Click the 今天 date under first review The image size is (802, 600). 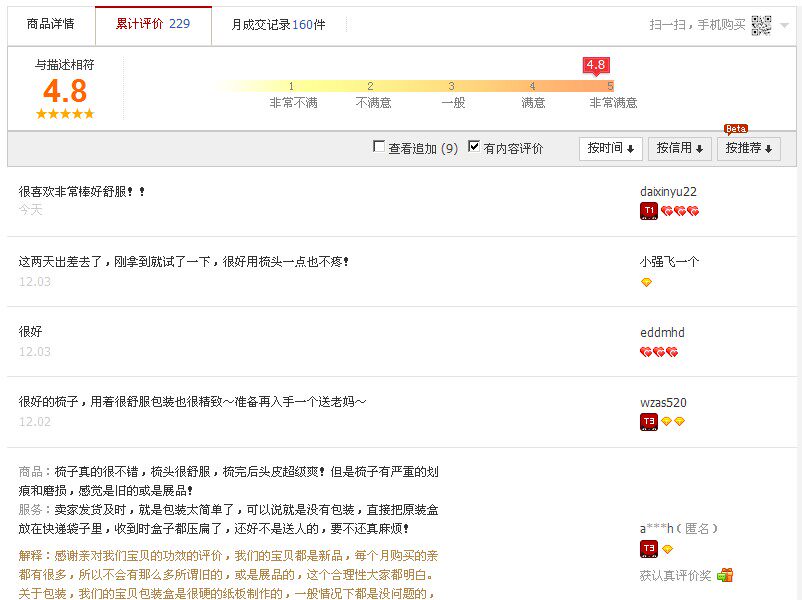[x=30, y=210]
